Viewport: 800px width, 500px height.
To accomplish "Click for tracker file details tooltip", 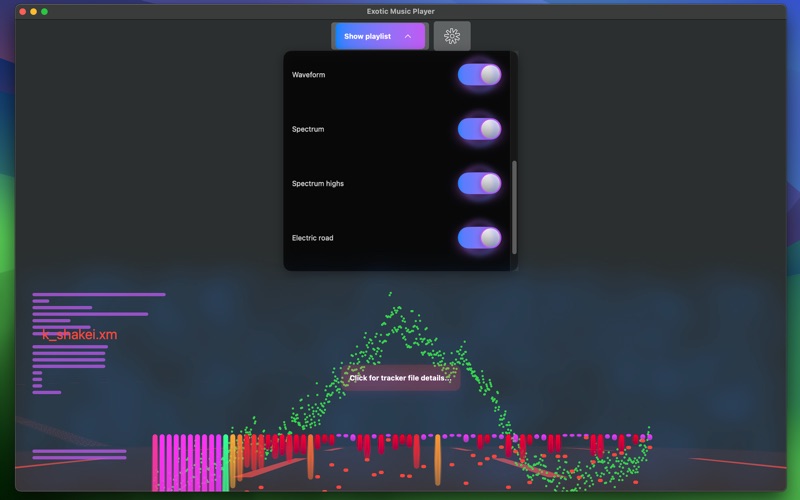I will click(401, 378).
